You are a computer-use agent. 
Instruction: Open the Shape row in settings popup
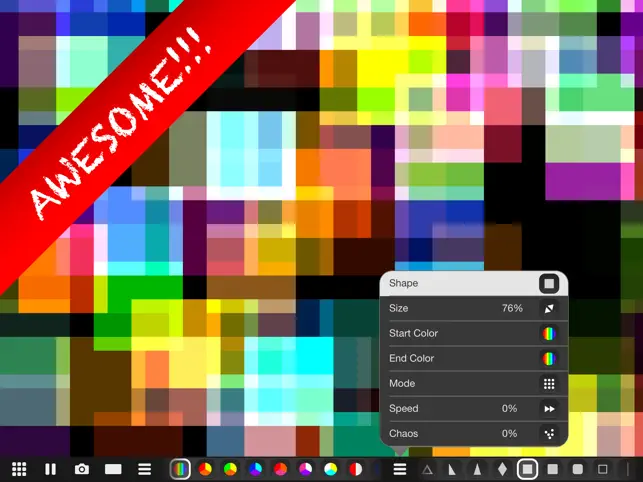tap(474, 283)
